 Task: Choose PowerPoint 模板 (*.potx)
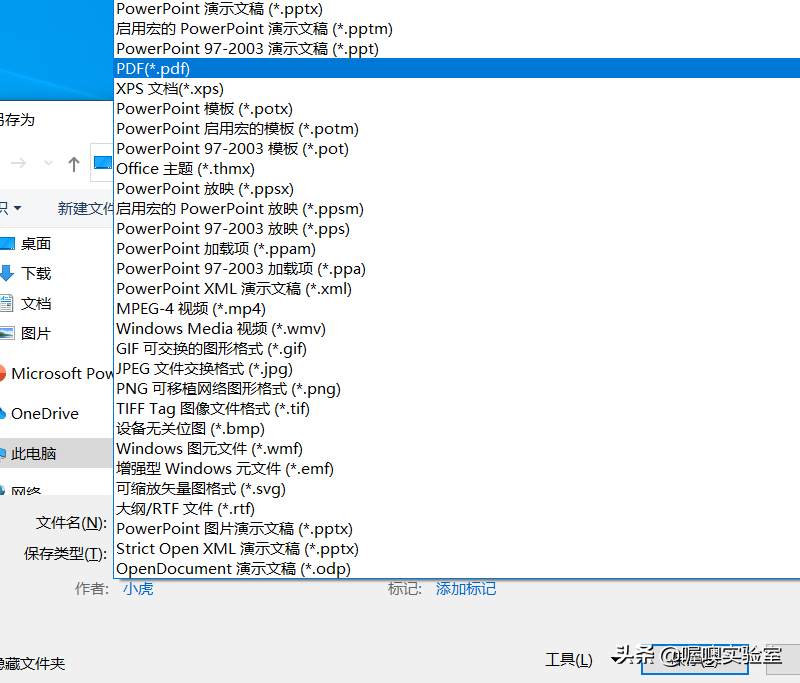457,109
